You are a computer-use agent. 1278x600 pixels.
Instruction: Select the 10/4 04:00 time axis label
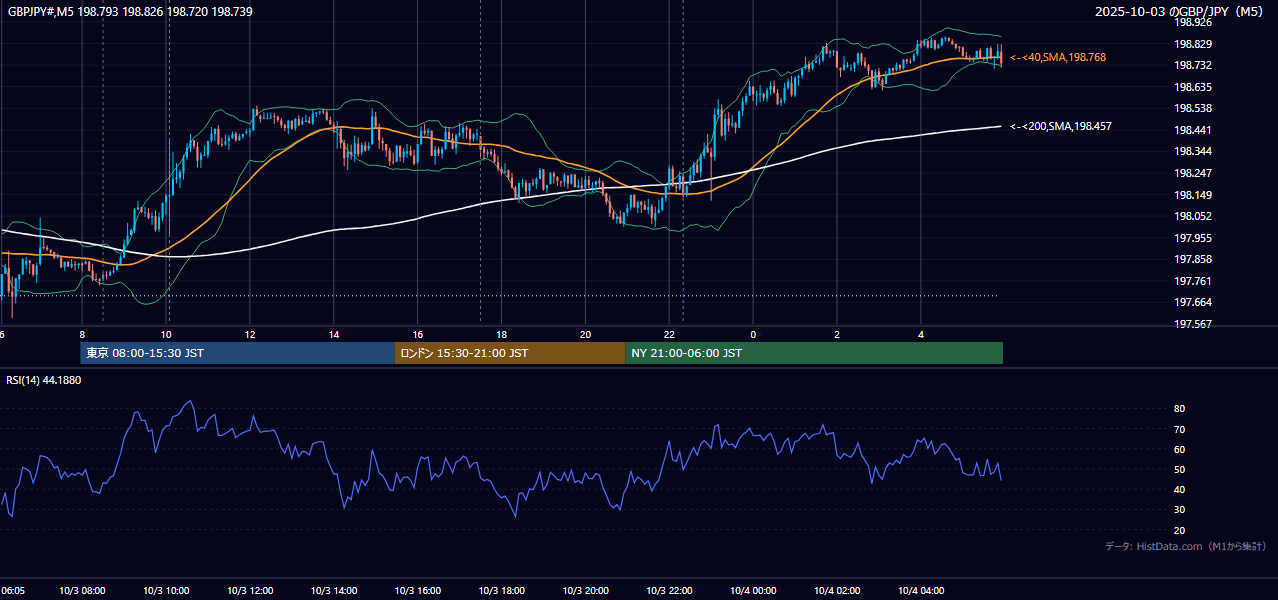pyautogui.click(x=920, y=590)
